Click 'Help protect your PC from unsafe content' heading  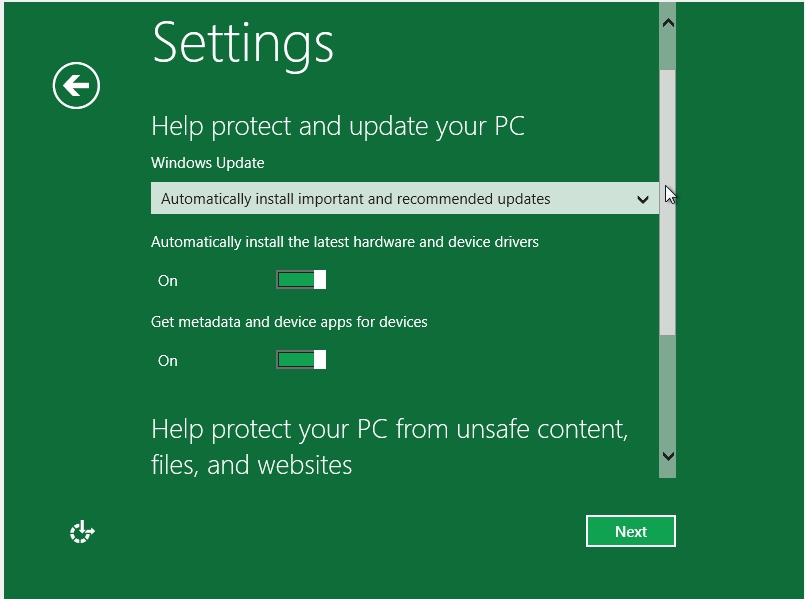click(390, 447)
